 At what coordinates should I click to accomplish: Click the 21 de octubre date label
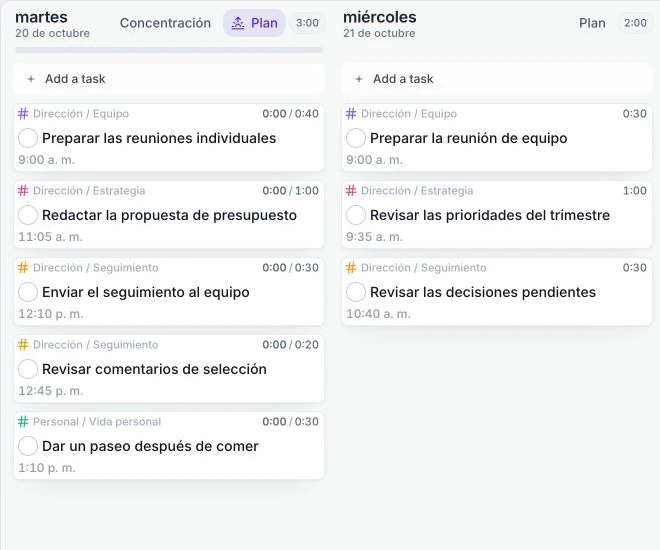pos(379,33)
